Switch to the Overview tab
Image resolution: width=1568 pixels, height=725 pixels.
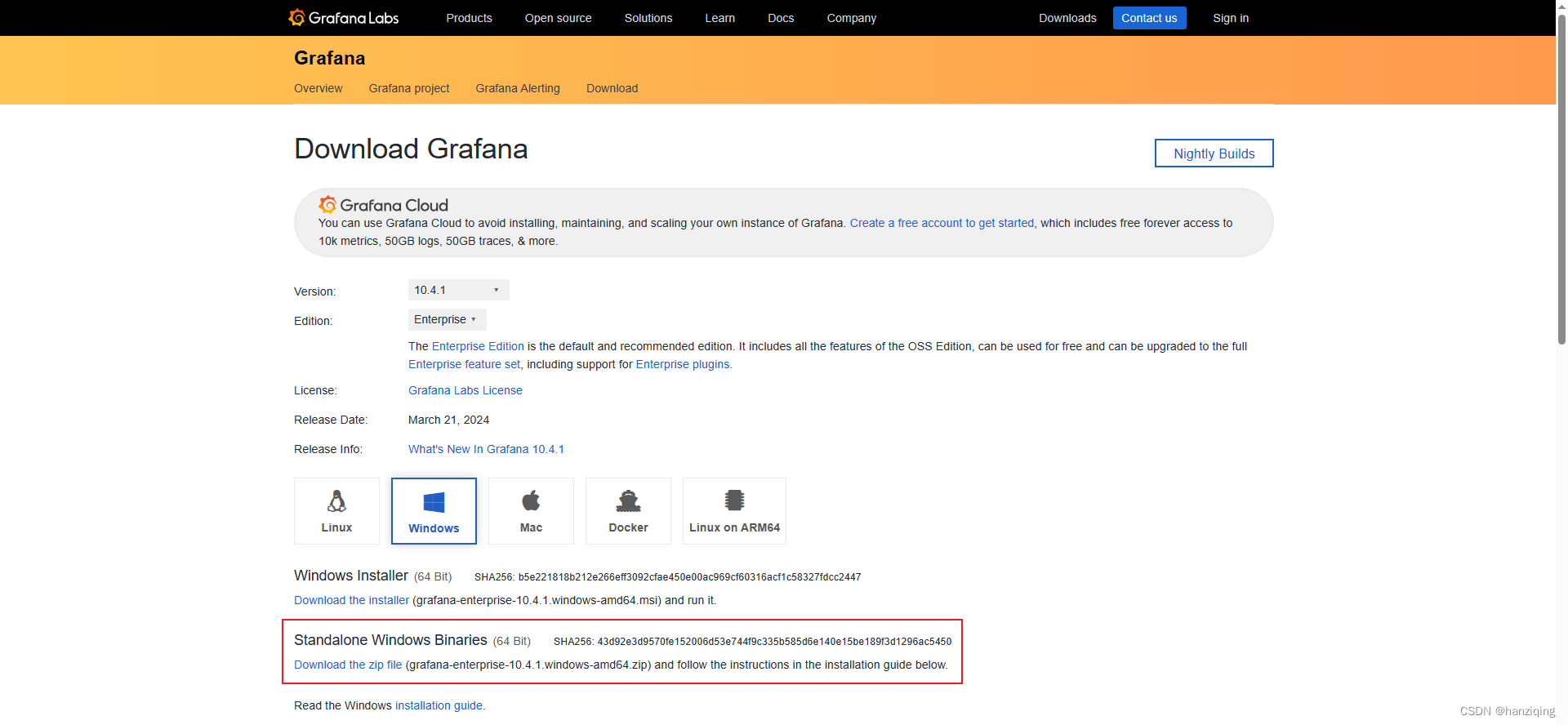[318, 88]
